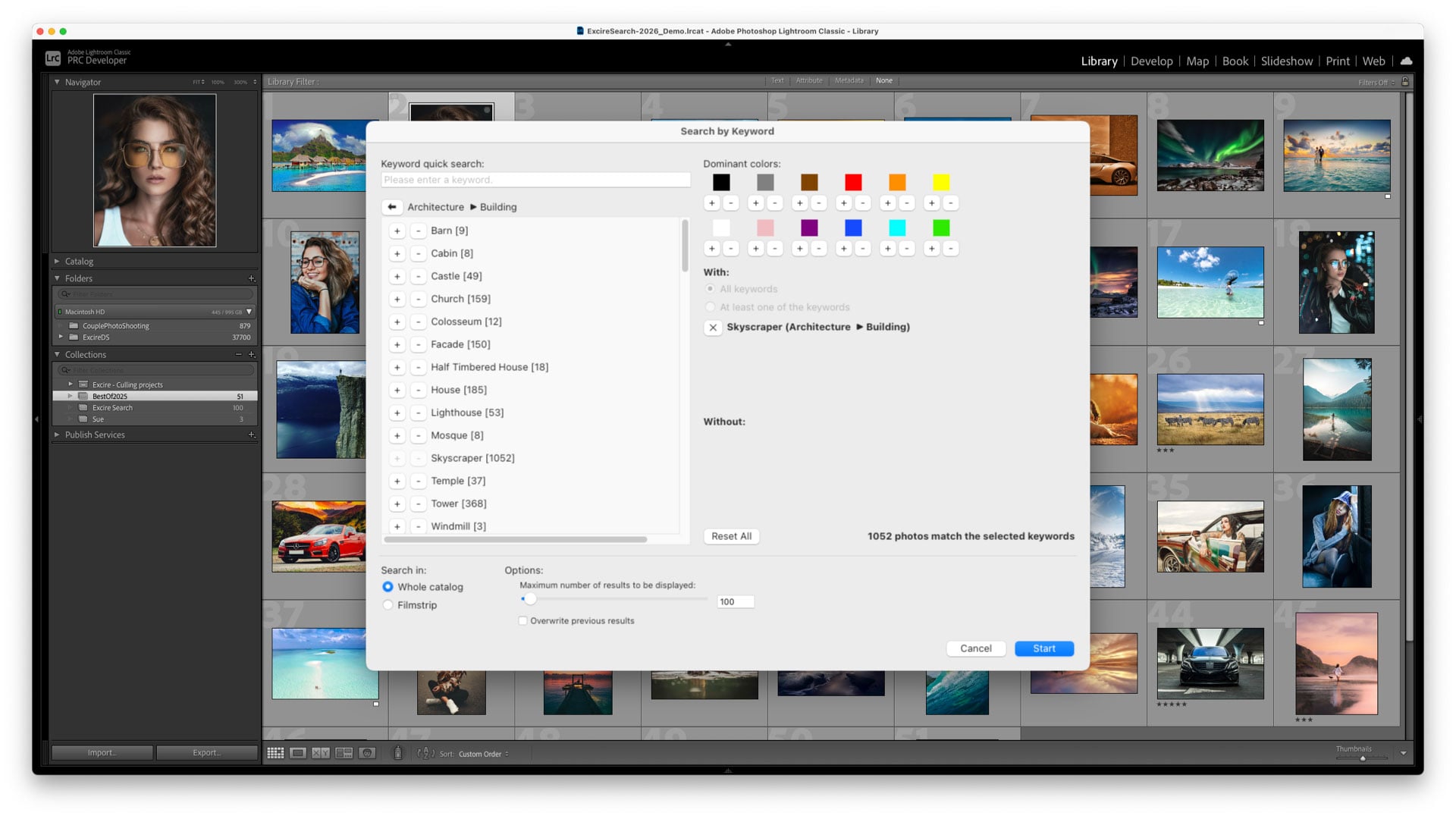Open People view icon in toolbar
The width and height of the screenshot is (1456, 819).
(x=368, y=753)
